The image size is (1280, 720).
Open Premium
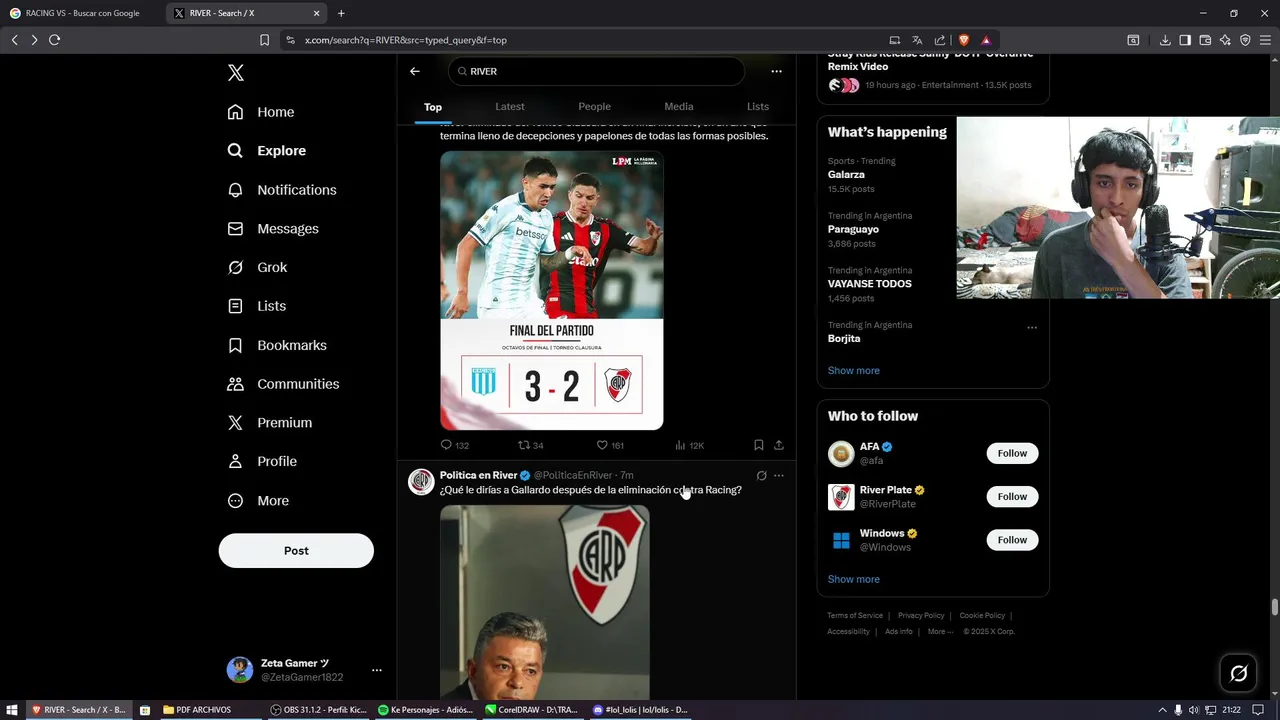tap(270, 423)
